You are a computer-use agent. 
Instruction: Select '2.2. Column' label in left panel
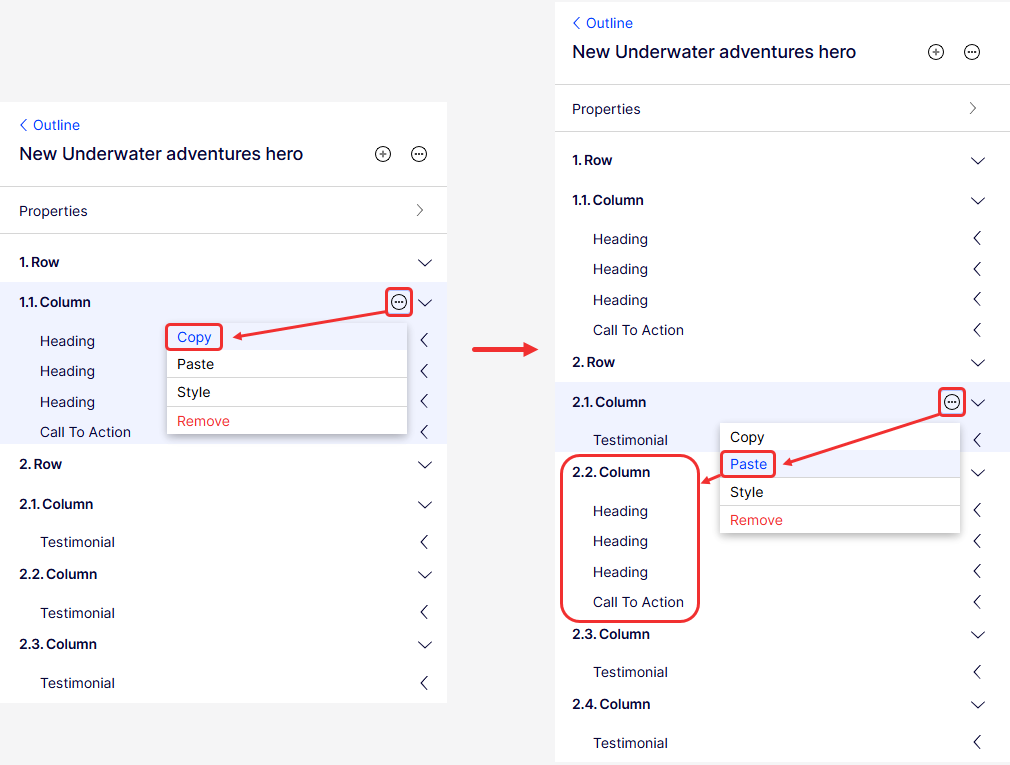pyautogui.click(x=58, y=574)
